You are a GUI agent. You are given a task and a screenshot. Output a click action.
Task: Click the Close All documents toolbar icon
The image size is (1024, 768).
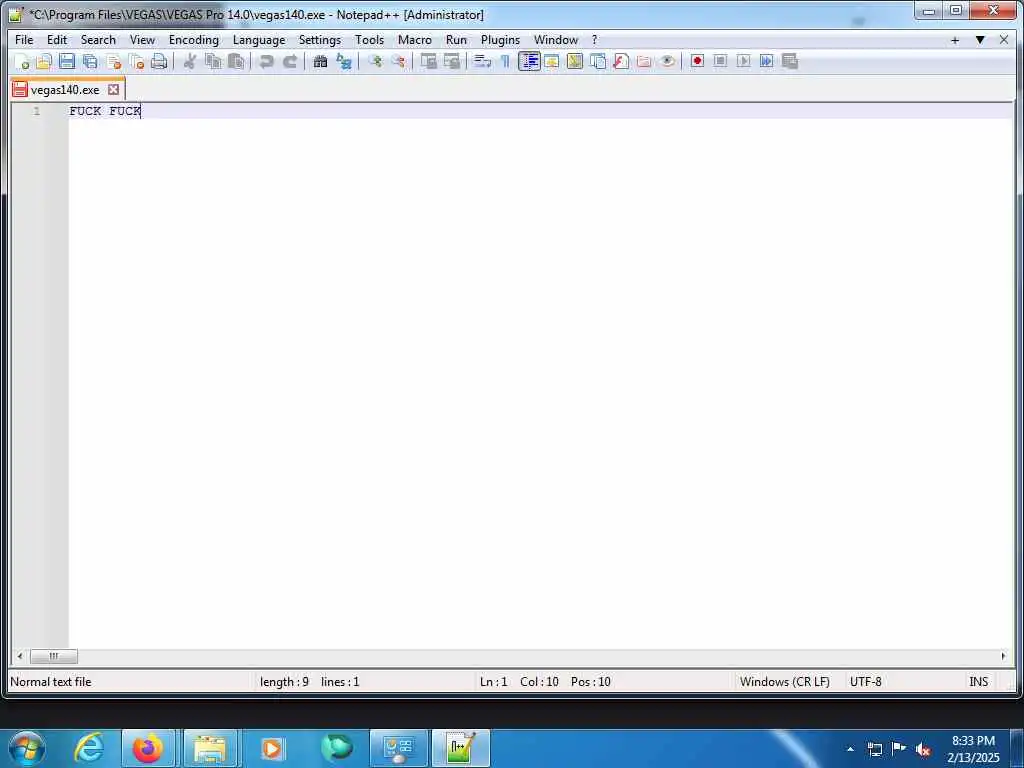pos(136,61)
